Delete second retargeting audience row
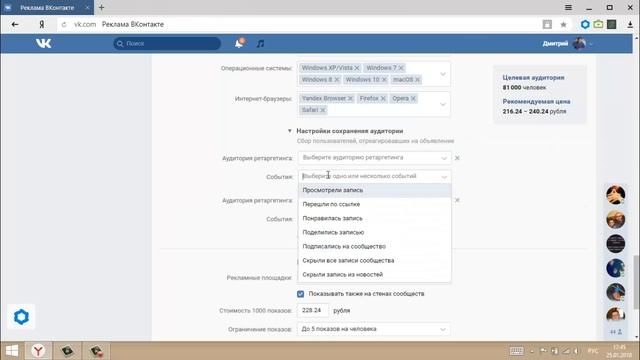 tap(457, 200)
